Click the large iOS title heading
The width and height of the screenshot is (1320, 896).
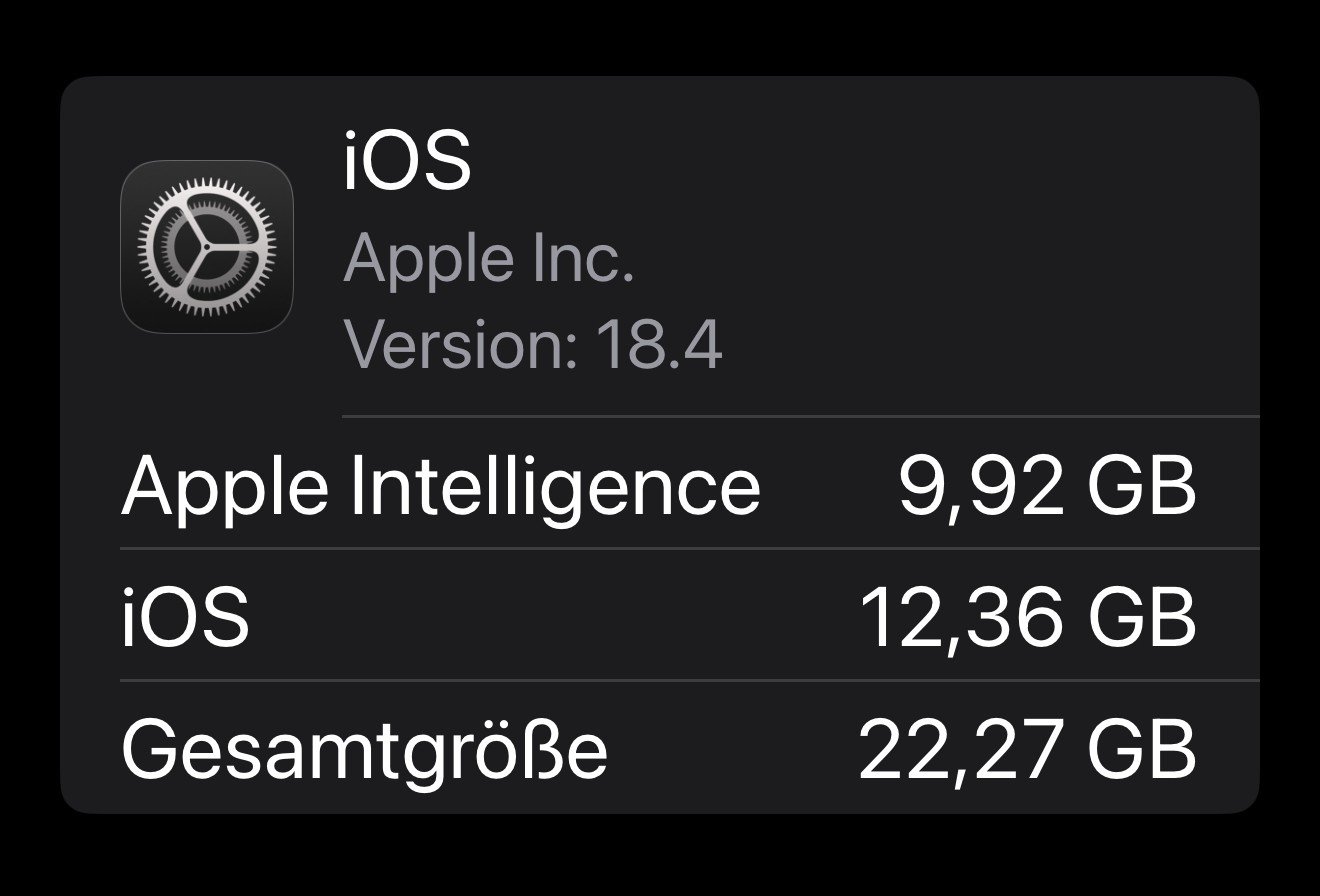tap(406, 162)
